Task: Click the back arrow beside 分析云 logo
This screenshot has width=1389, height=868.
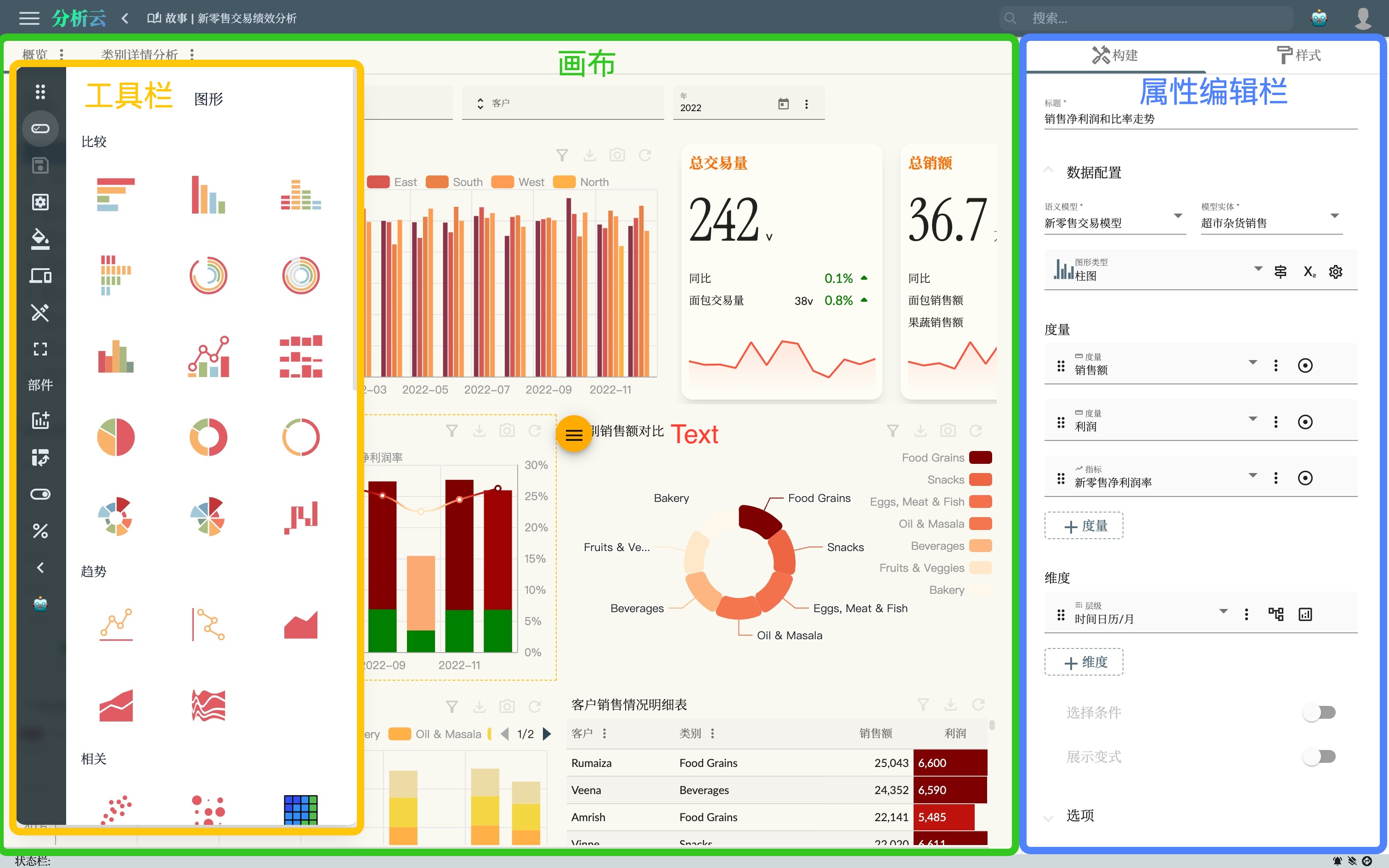Action: coord(125,18)
